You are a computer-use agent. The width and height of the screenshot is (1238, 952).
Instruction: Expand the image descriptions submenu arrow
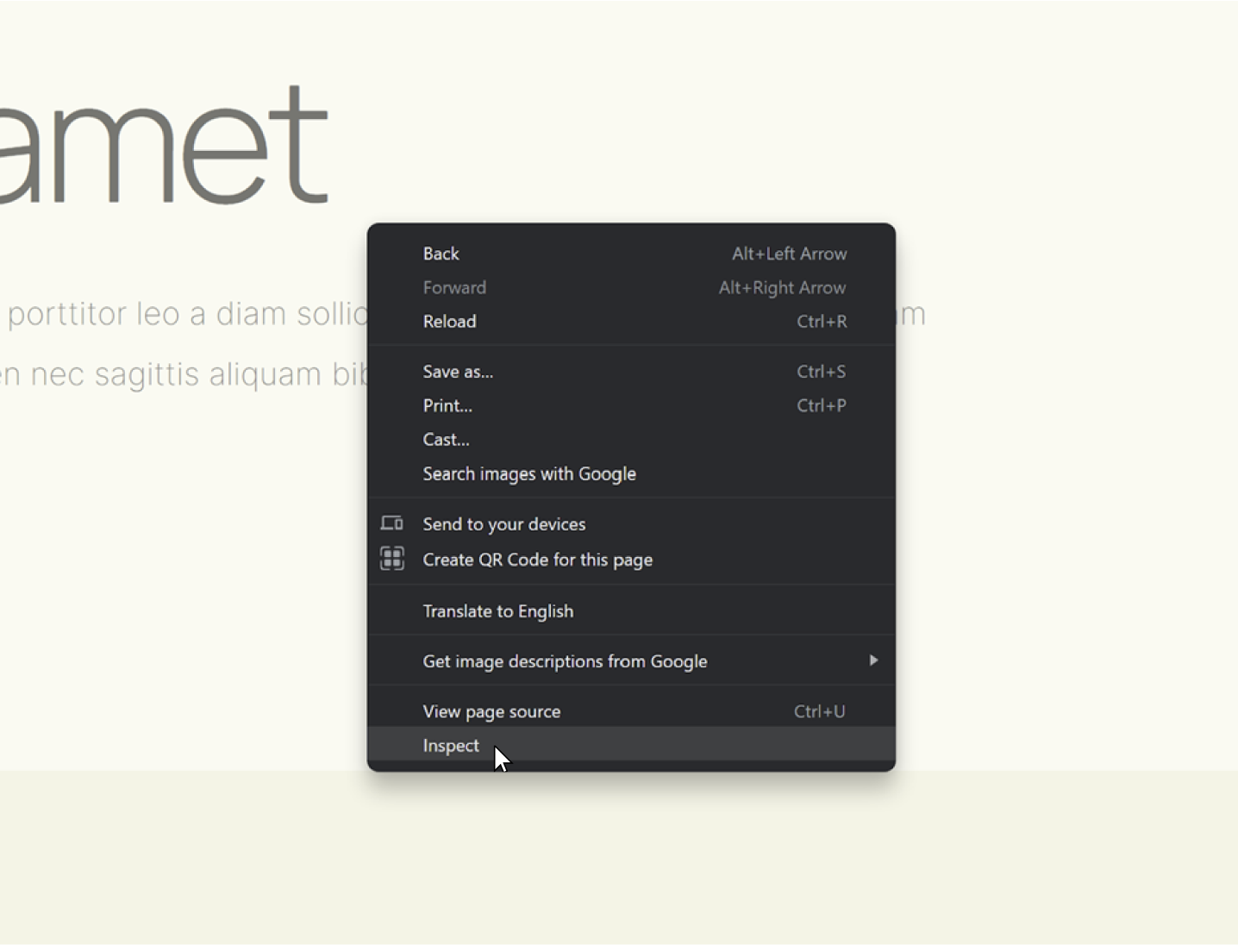point(873,661)
